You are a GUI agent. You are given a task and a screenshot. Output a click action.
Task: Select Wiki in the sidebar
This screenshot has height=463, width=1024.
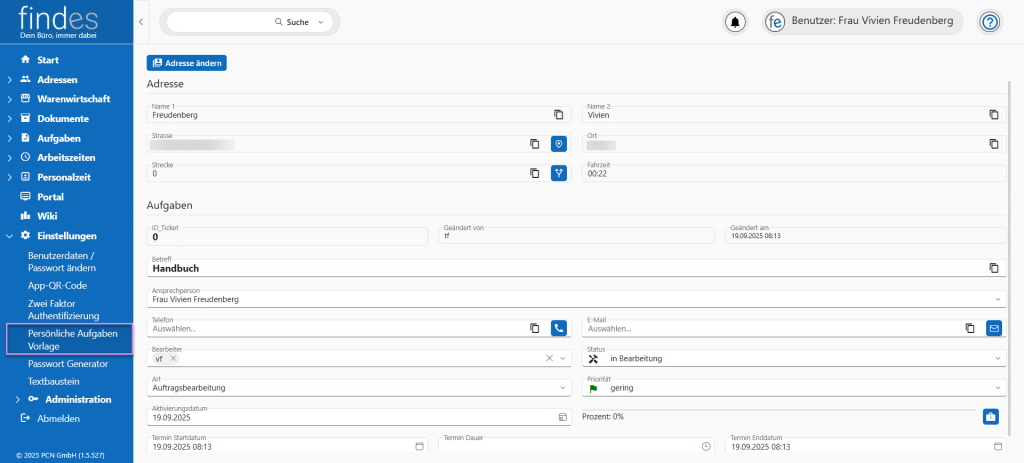48,215
